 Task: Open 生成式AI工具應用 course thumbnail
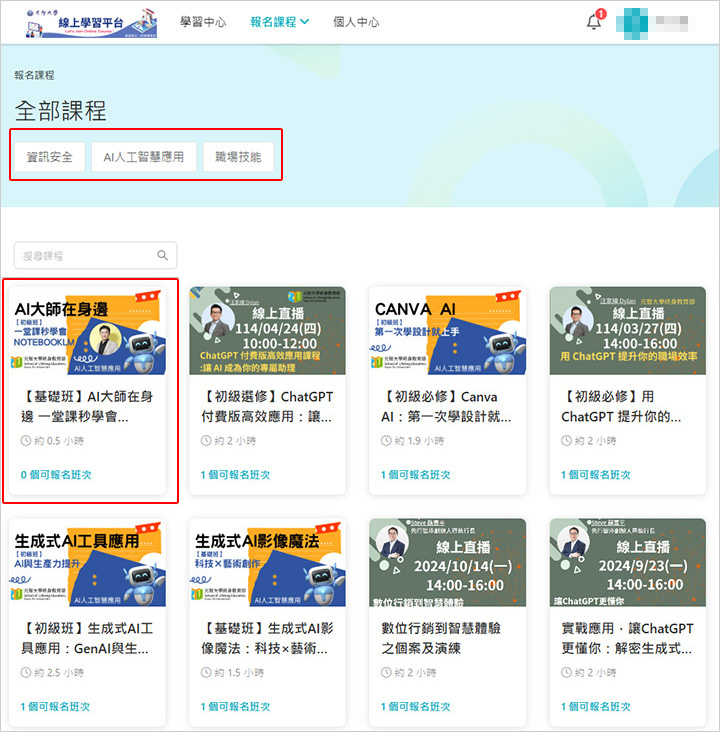click(87, 563)
